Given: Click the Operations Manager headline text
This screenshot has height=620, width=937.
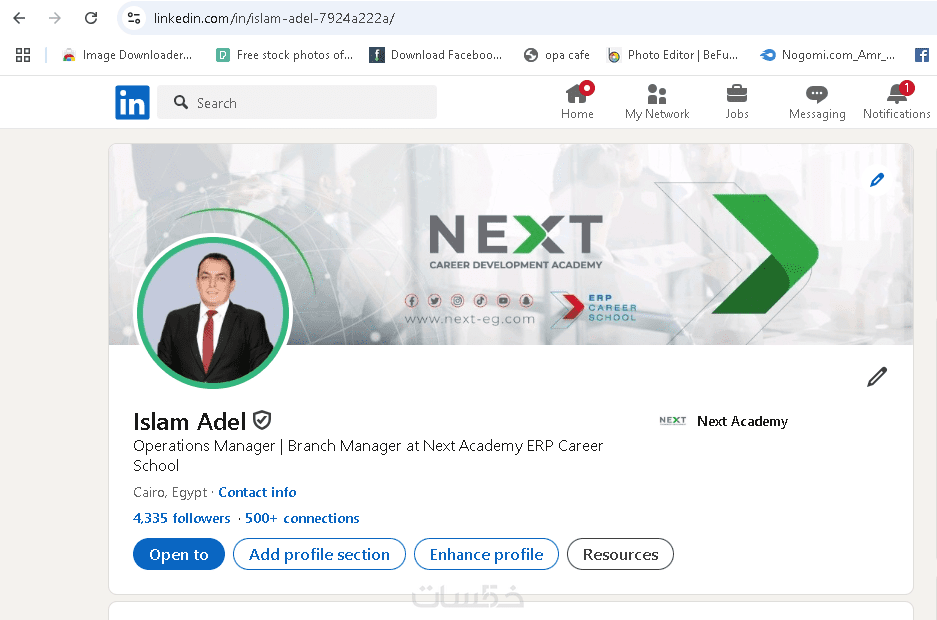Looking at the screenshot, I should [368, 455].
